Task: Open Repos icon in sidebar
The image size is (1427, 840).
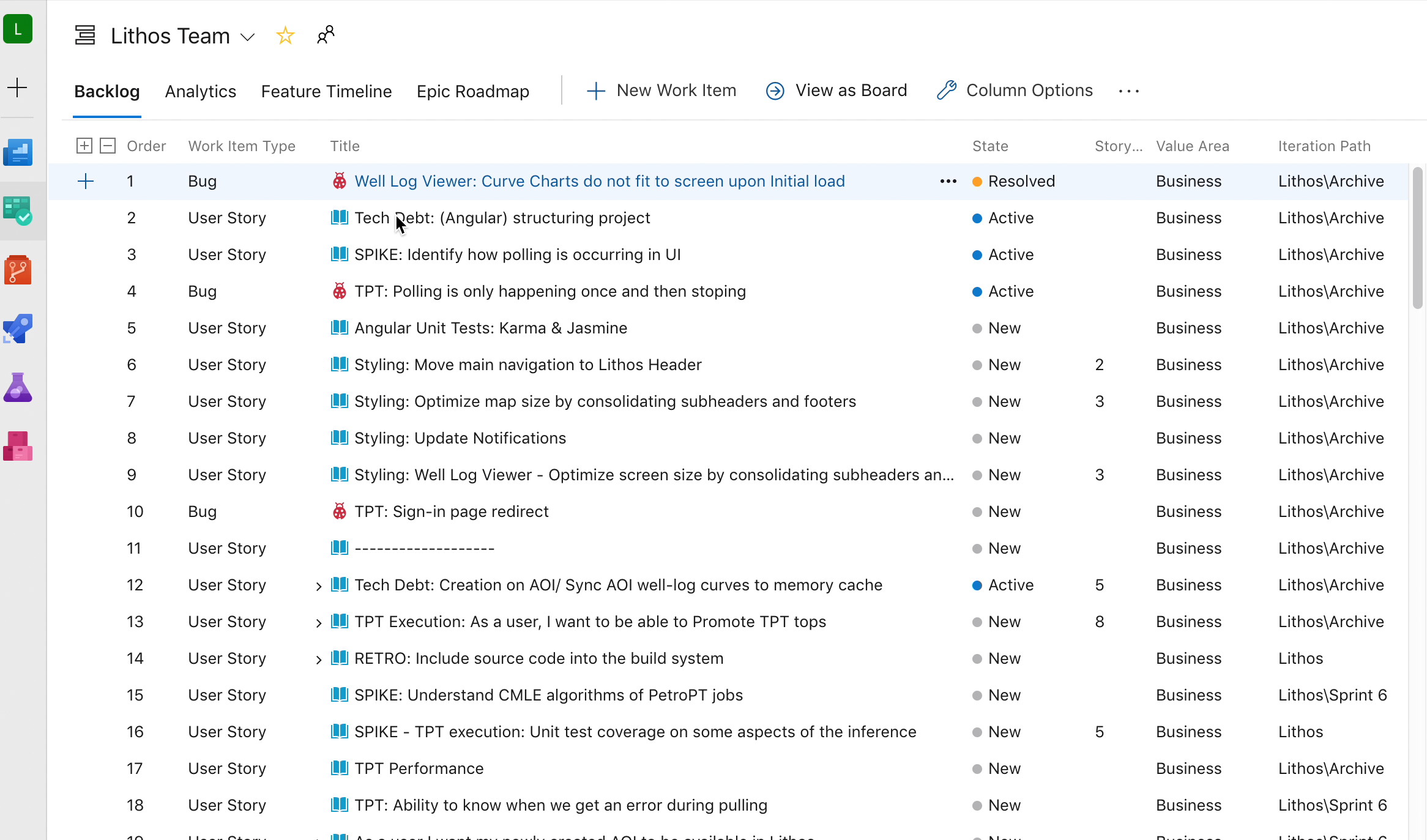Action: point(18,270)
